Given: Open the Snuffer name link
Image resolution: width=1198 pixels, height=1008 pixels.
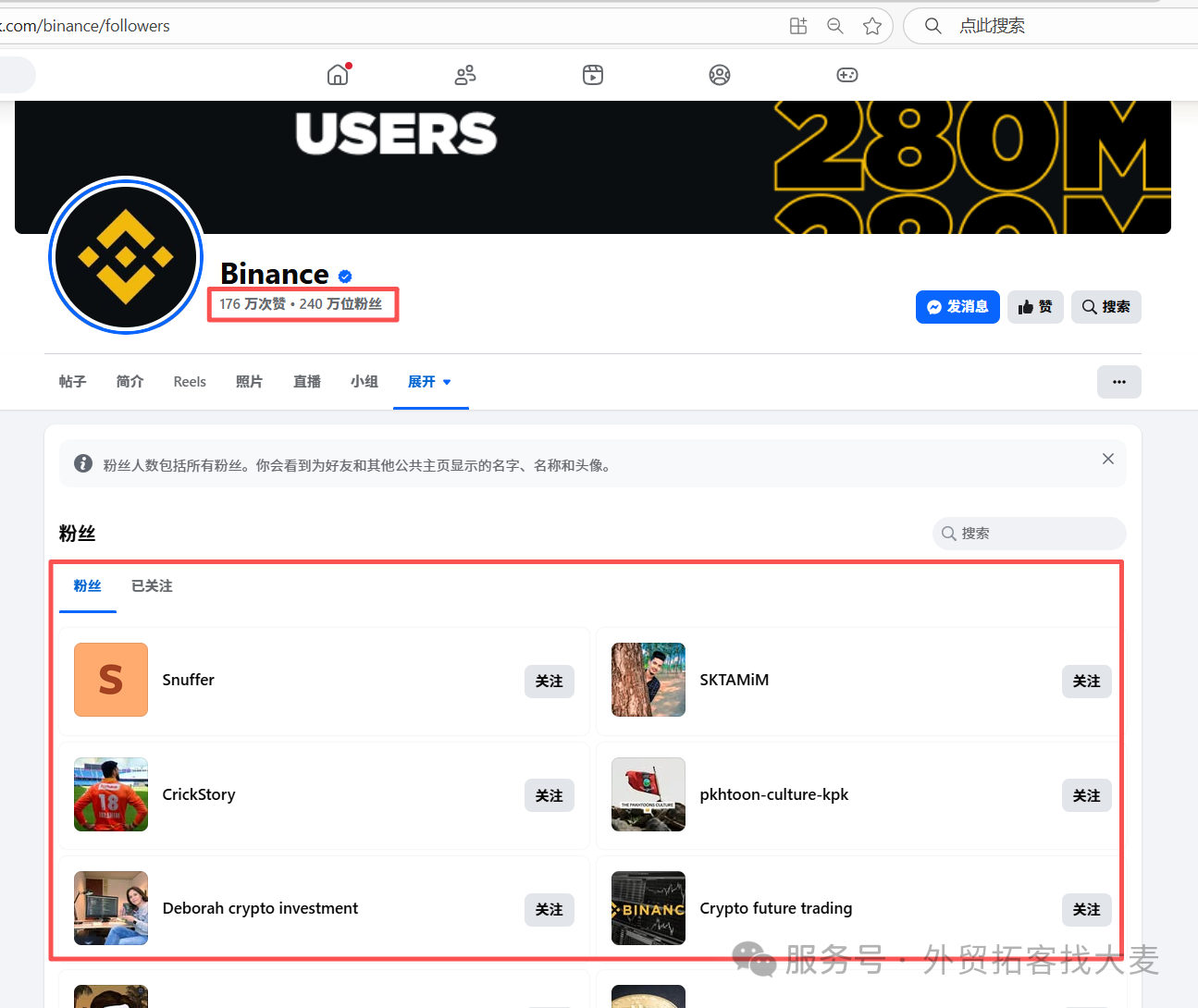Looking at the screenshot, I should 189,680.
